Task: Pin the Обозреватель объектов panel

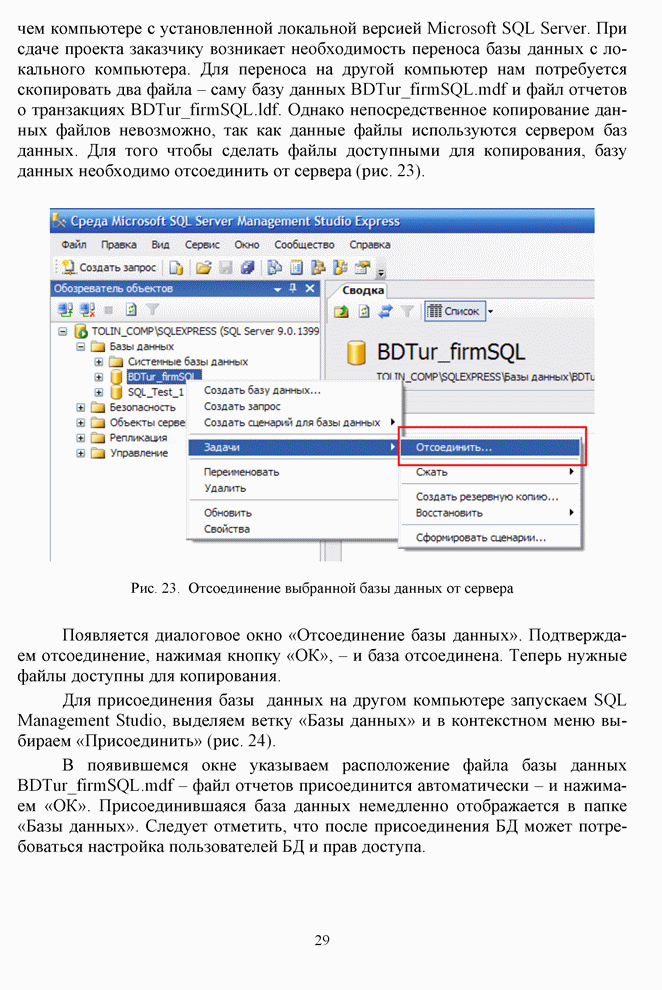Action: (x=292, y=288)
